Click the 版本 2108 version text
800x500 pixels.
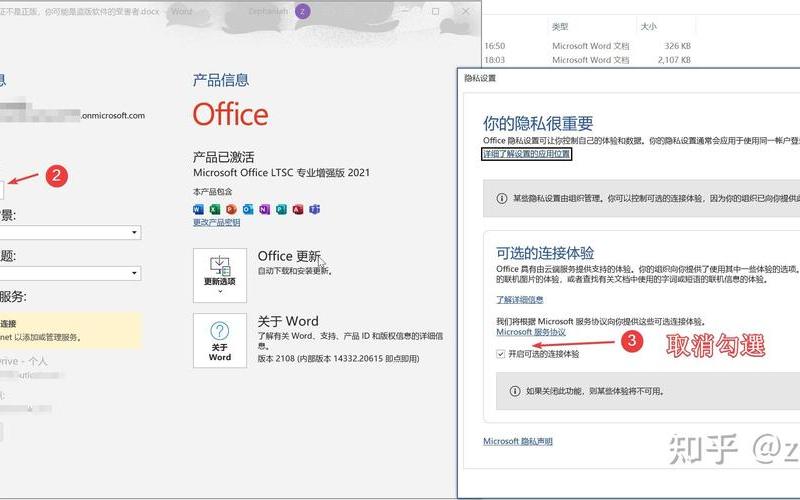click(x=338, y=359)
